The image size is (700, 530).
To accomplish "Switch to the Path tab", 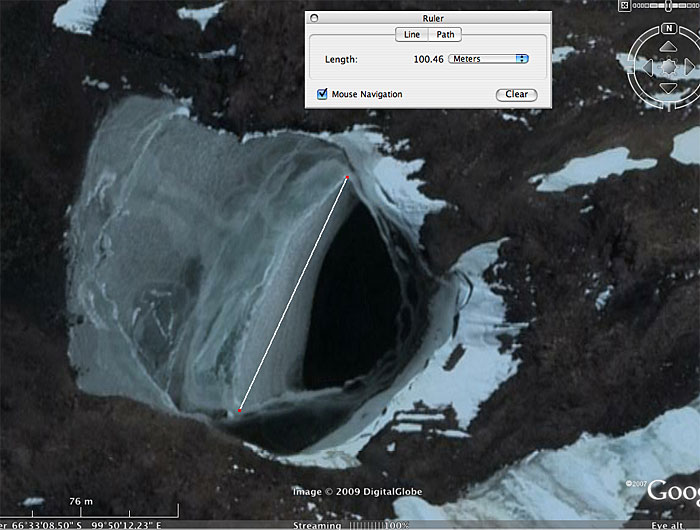I will tap(445, 34).
